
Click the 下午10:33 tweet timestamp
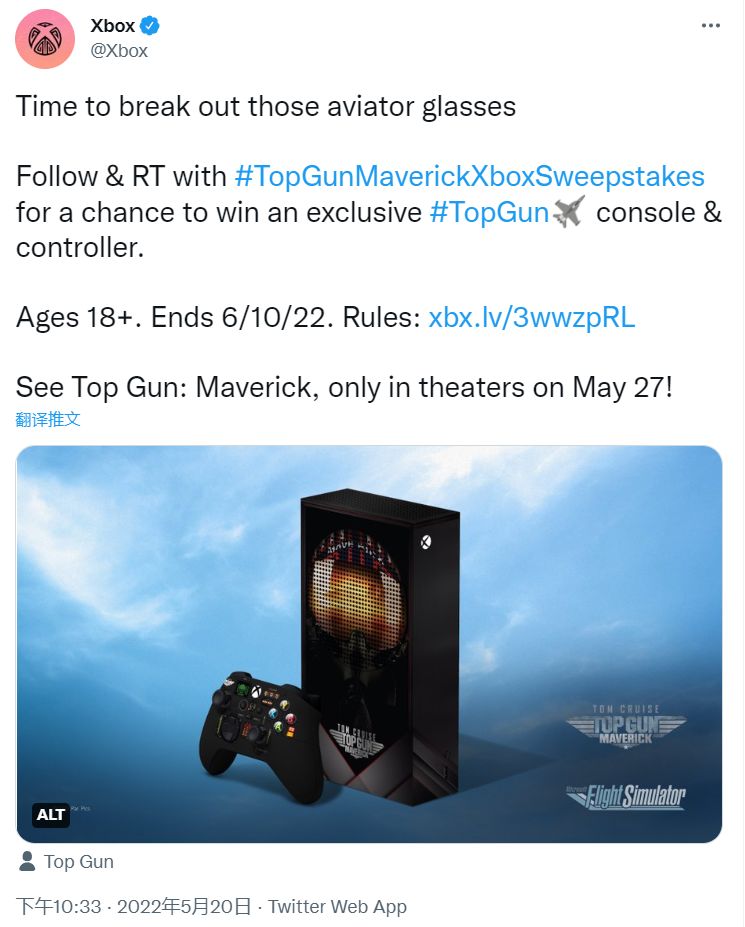(x=59, y=906)
